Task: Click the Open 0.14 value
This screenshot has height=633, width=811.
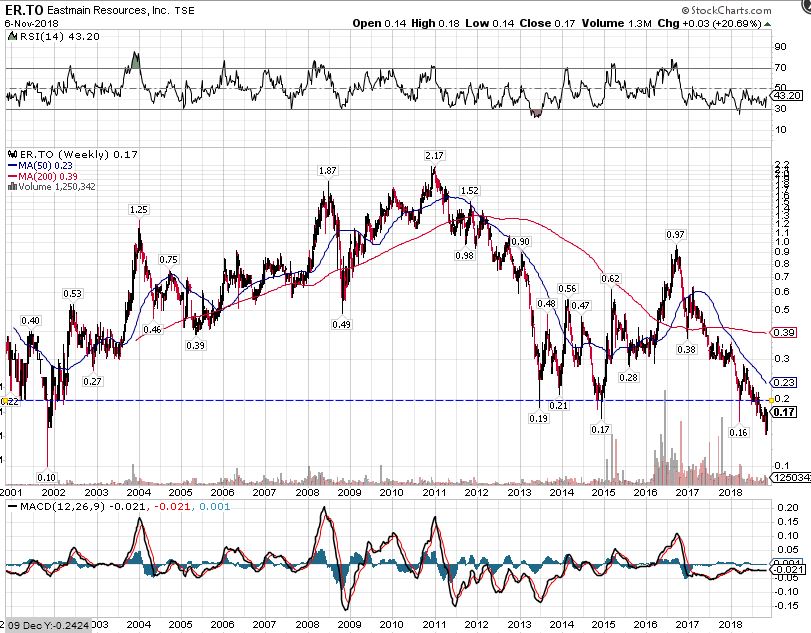Action: 379,23
